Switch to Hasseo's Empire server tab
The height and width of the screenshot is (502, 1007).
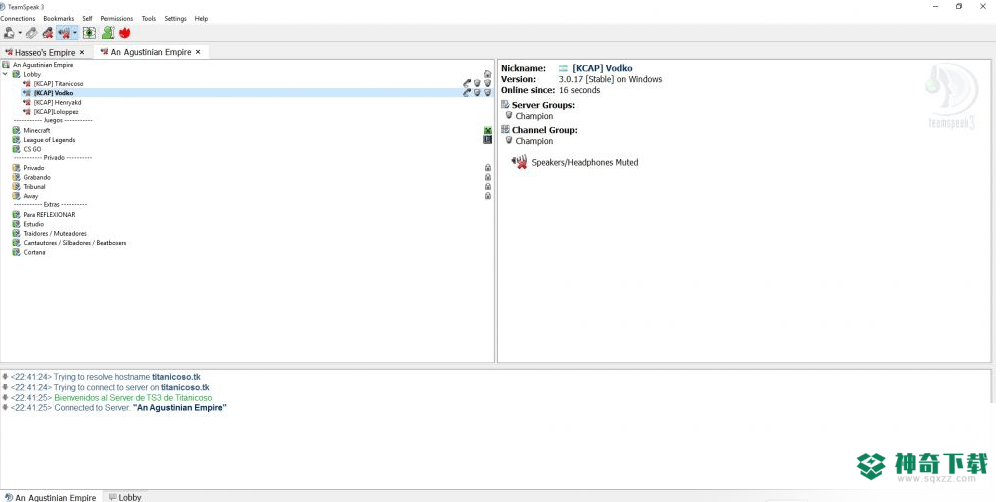(x=45, y=52)
